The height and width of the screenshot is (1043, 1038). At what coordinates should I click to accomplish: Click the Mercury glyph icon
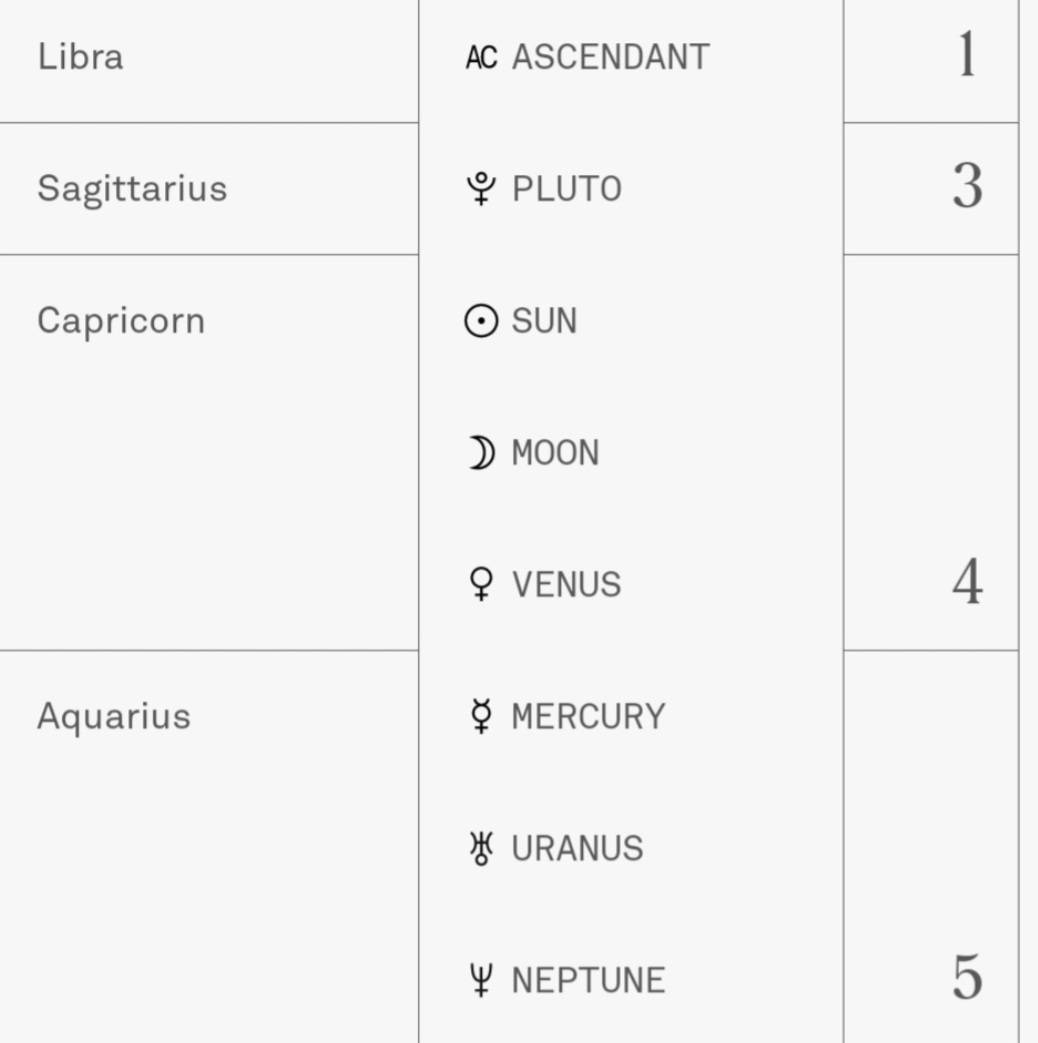pyautogui.click(x=481, y=716)
